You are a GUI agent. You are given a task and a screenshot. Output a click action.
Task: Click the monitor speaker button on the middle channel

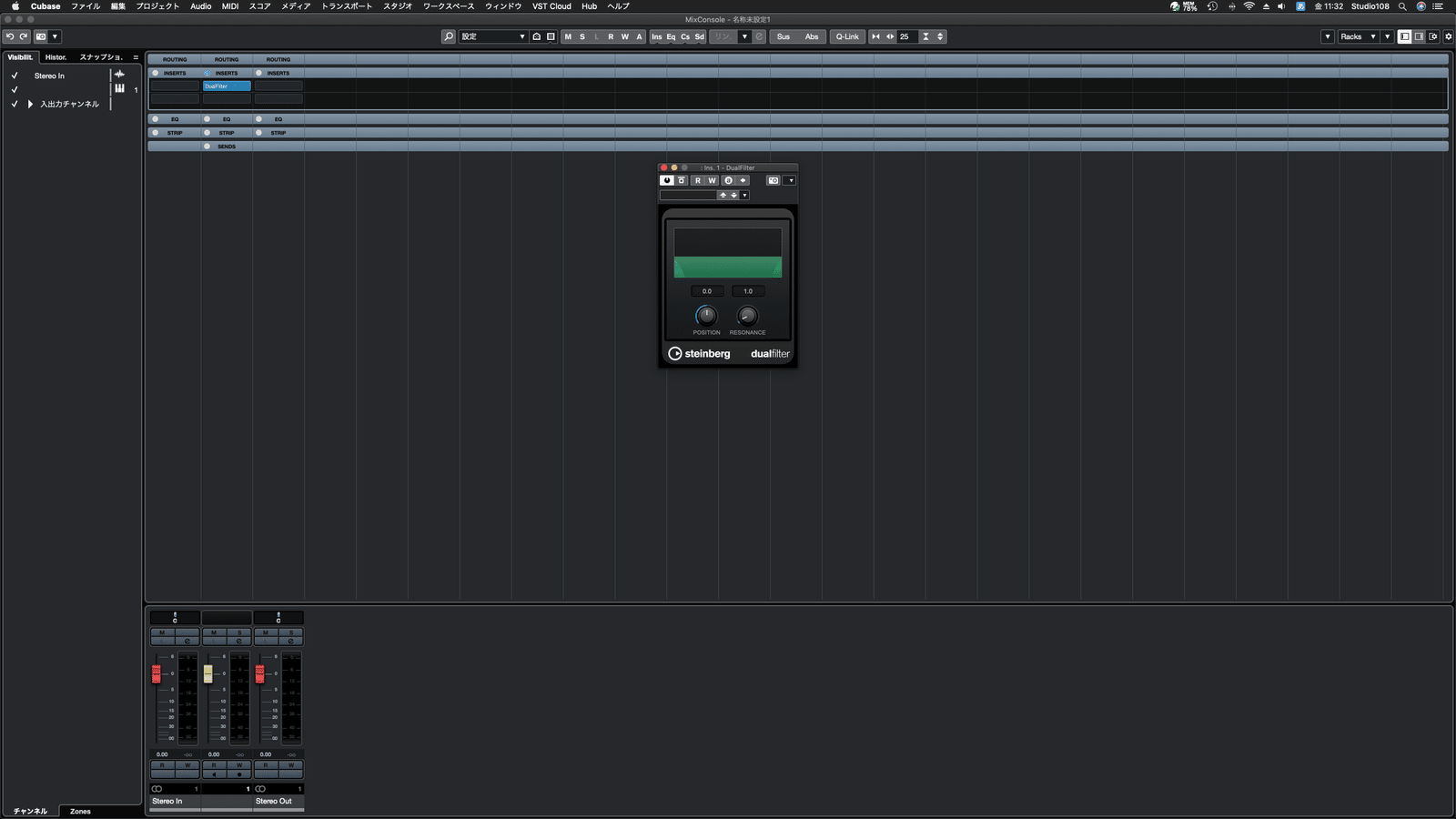tap(214, 774)
